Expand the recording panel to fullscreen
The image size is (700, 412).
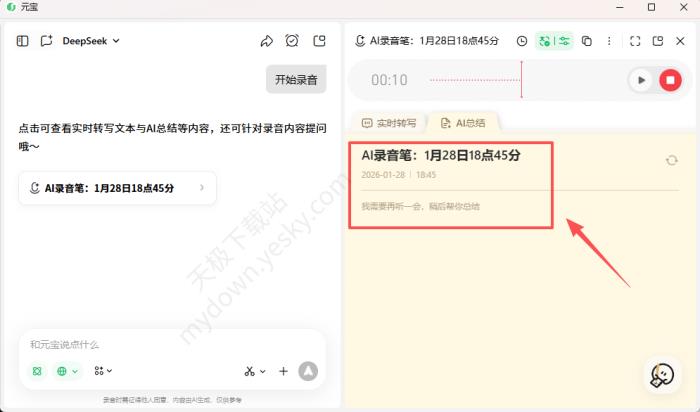click(x=635, y=41)
